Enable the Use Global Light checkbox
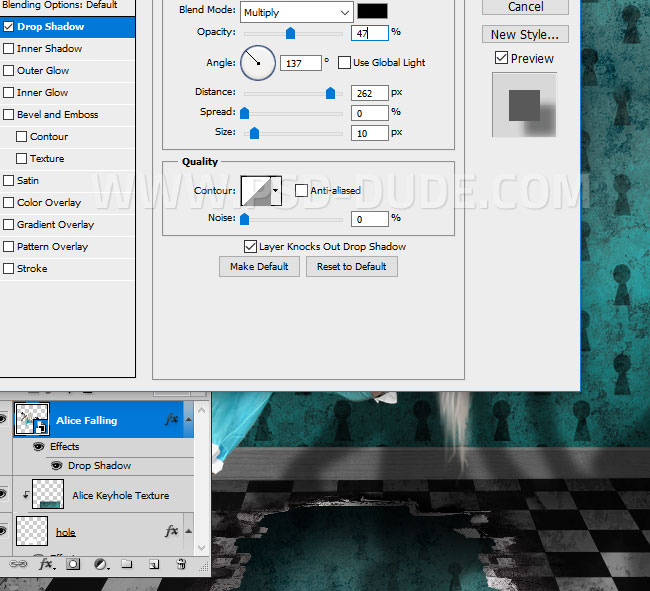This screenshot has height=591, width=650. click(345, 62)
